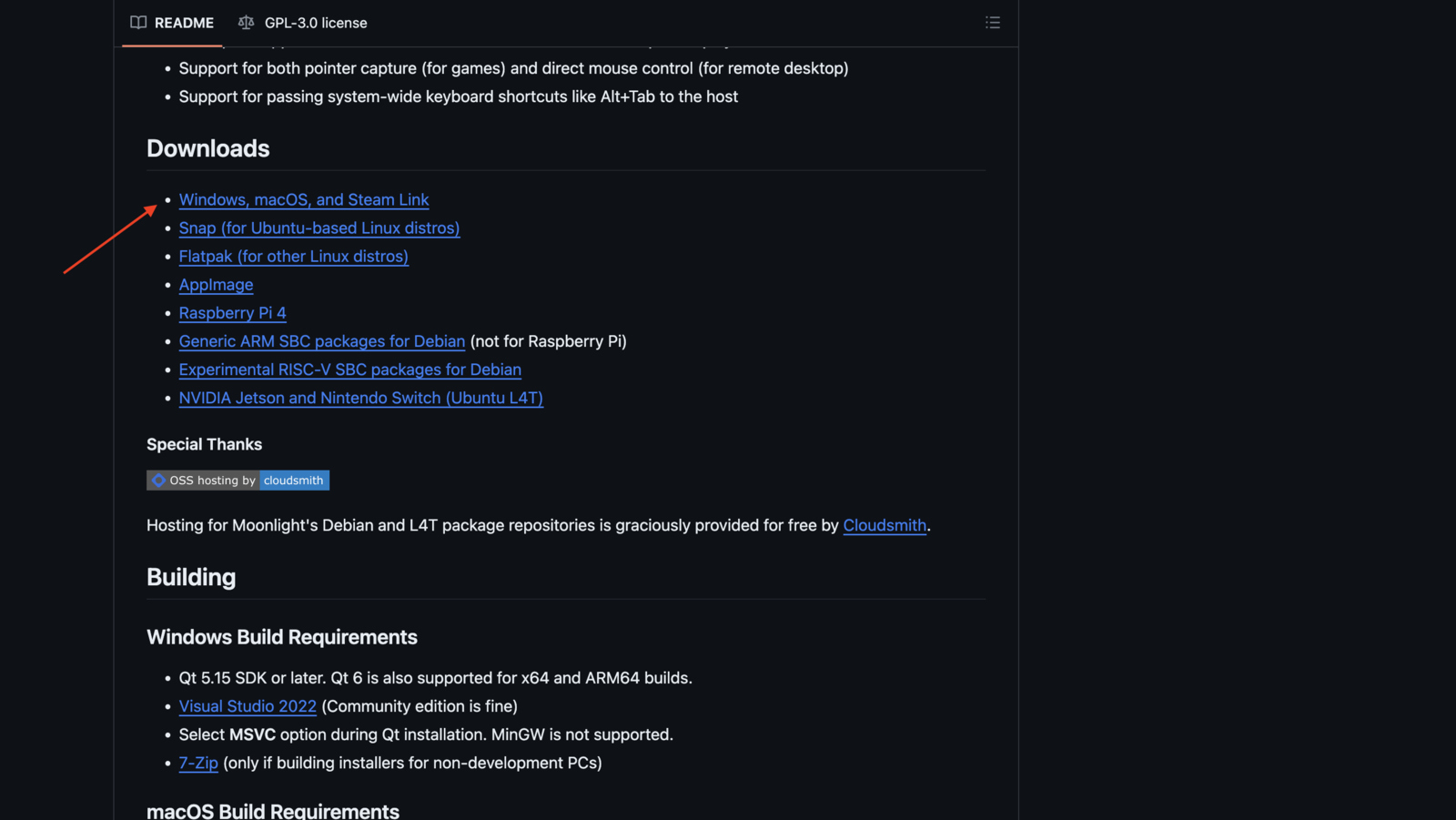
Task: Click the AppImage download link
Action: coord(216,284)
